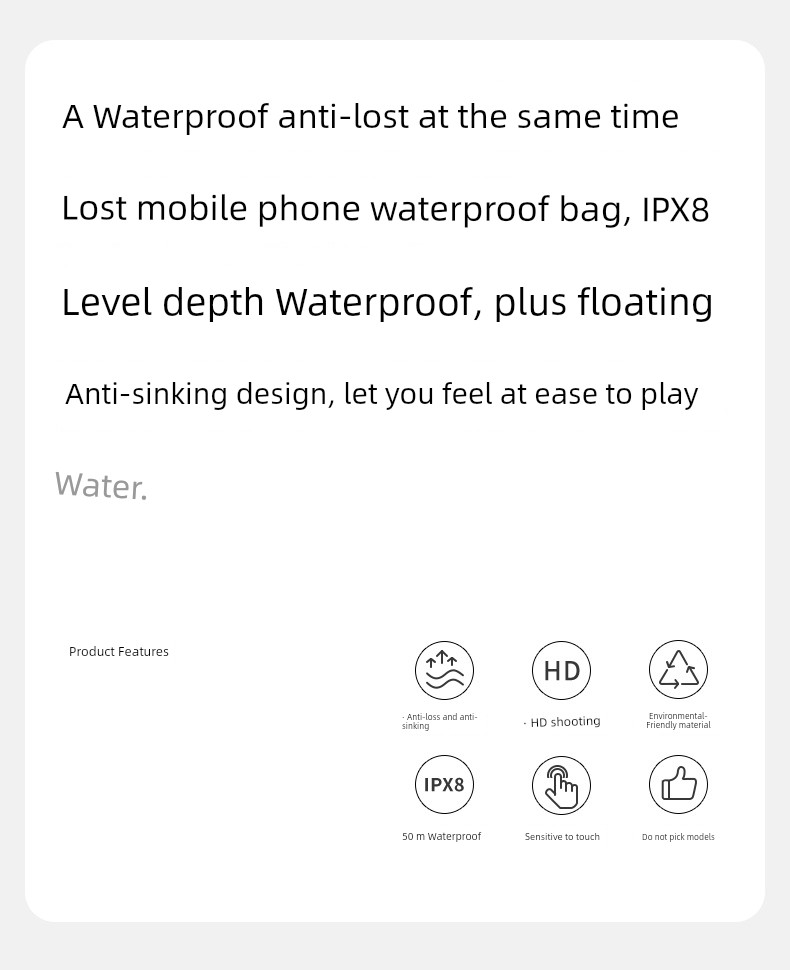Click the 'Level depth Waterproof, plus floating' line

point(387,303)
